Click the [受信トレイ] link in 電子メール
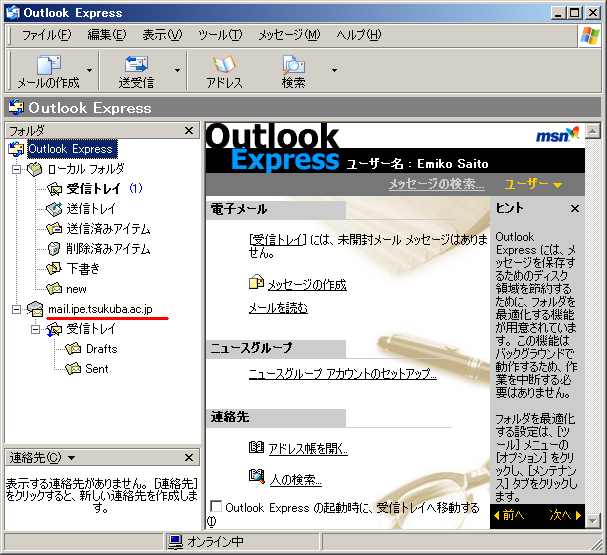607x555 pixels. point(278,240)
